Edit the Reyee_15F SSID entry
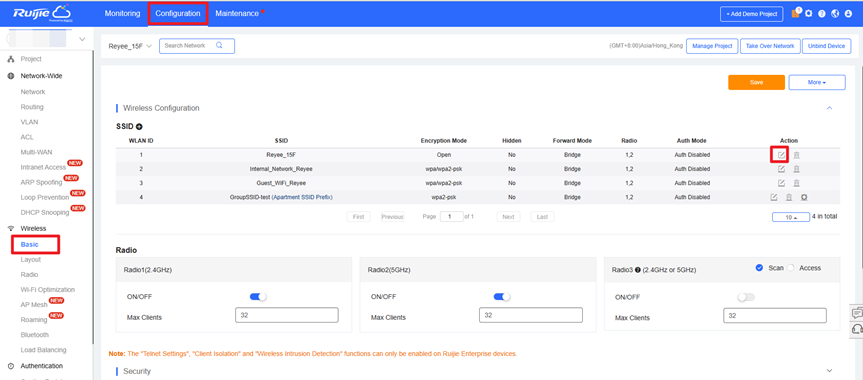The height and width of the screenshot is (380, 863). point(781,155)
